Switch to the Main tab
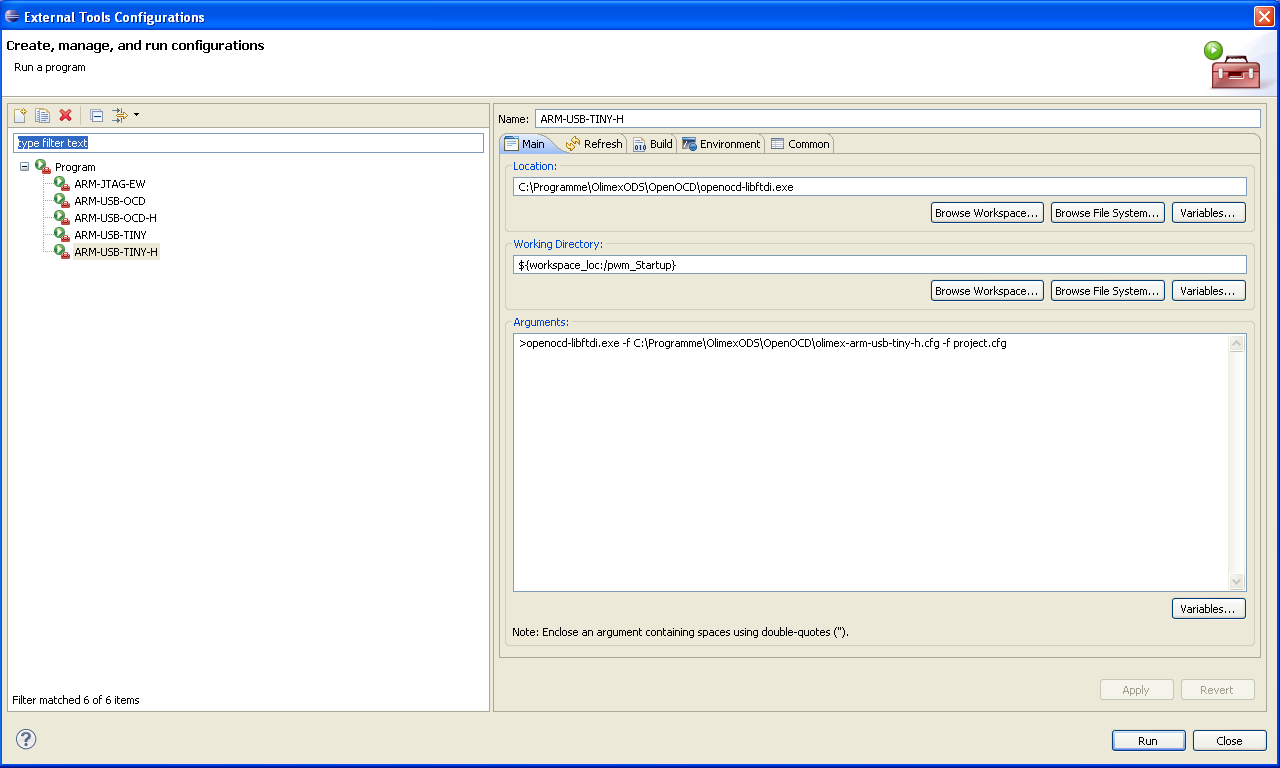Viewport: 1280px width, 768px height. point(526,144)
